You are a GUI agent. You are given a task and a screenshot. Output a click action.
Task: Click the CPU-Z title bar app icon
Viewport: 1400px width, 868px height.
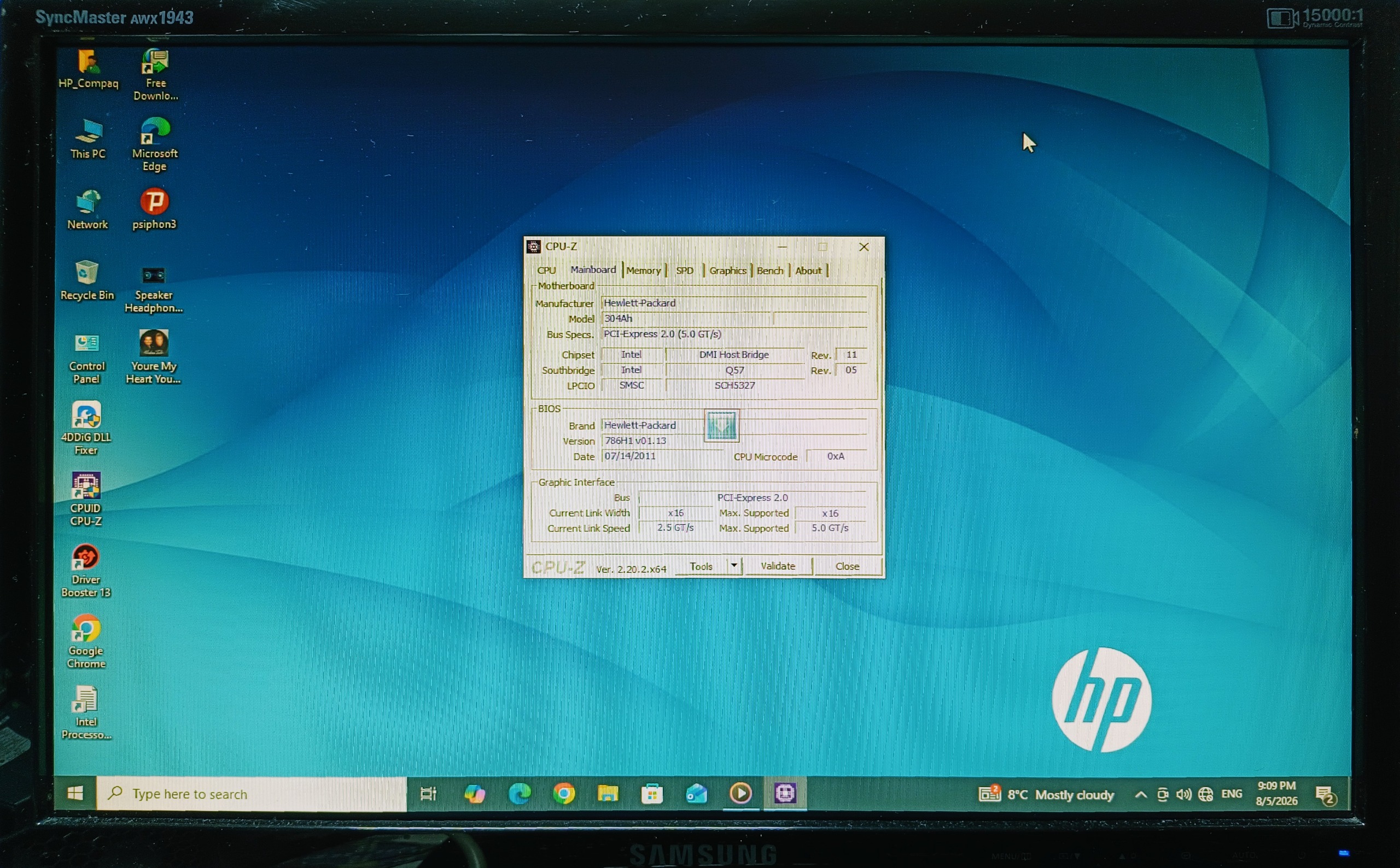(533, 247)
